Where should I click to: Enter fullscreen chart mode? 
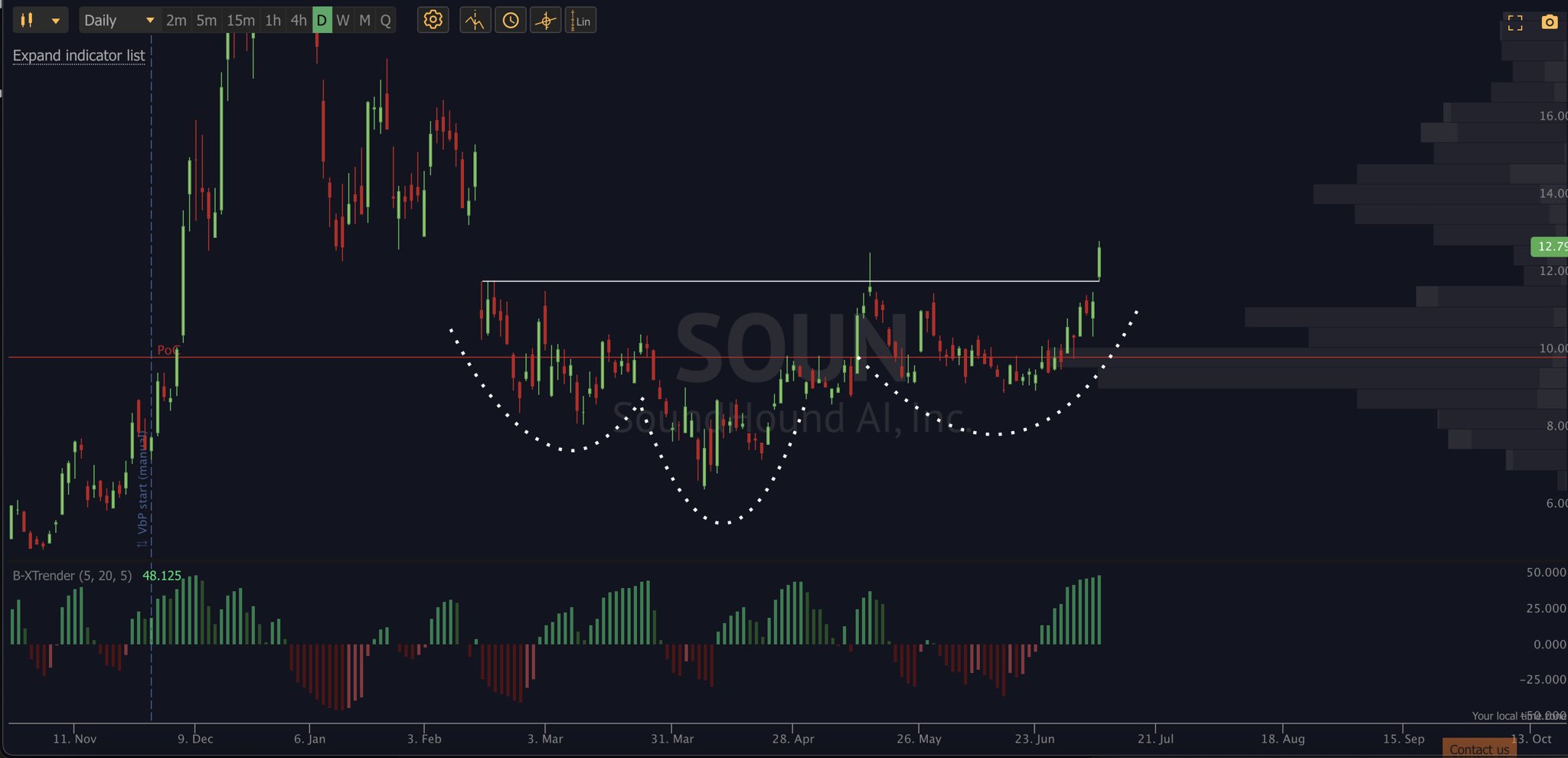(1514, 22)
